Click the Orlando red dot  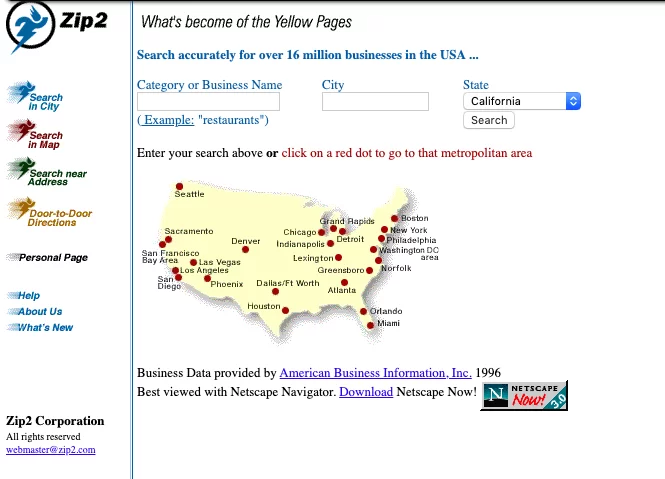pyautogui.click(x=363, y=311)
